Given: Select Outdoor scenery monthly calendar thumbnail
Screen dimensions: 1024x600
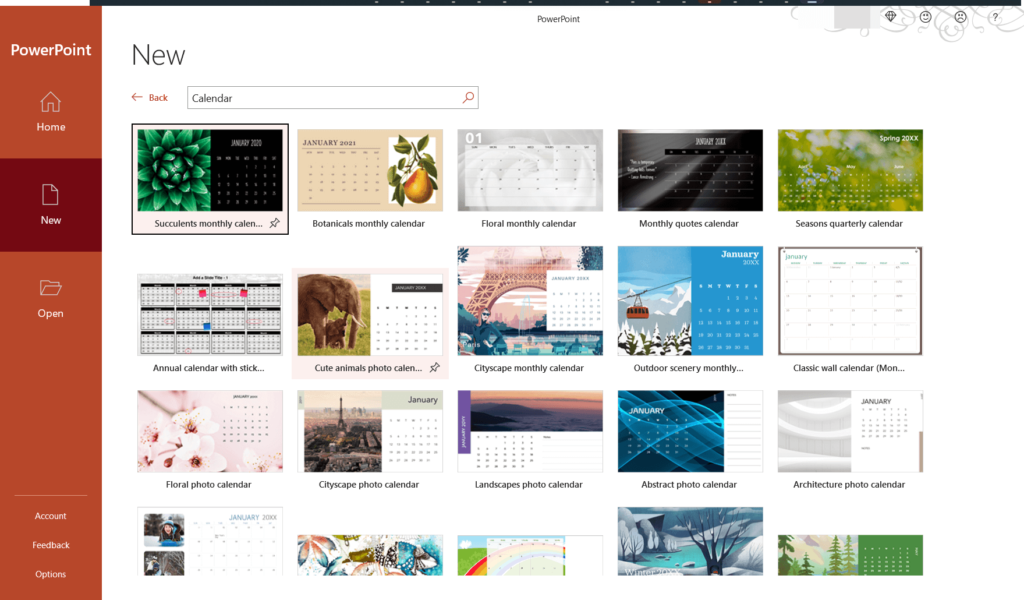Looking at the screenshot, I should point(690,300).
